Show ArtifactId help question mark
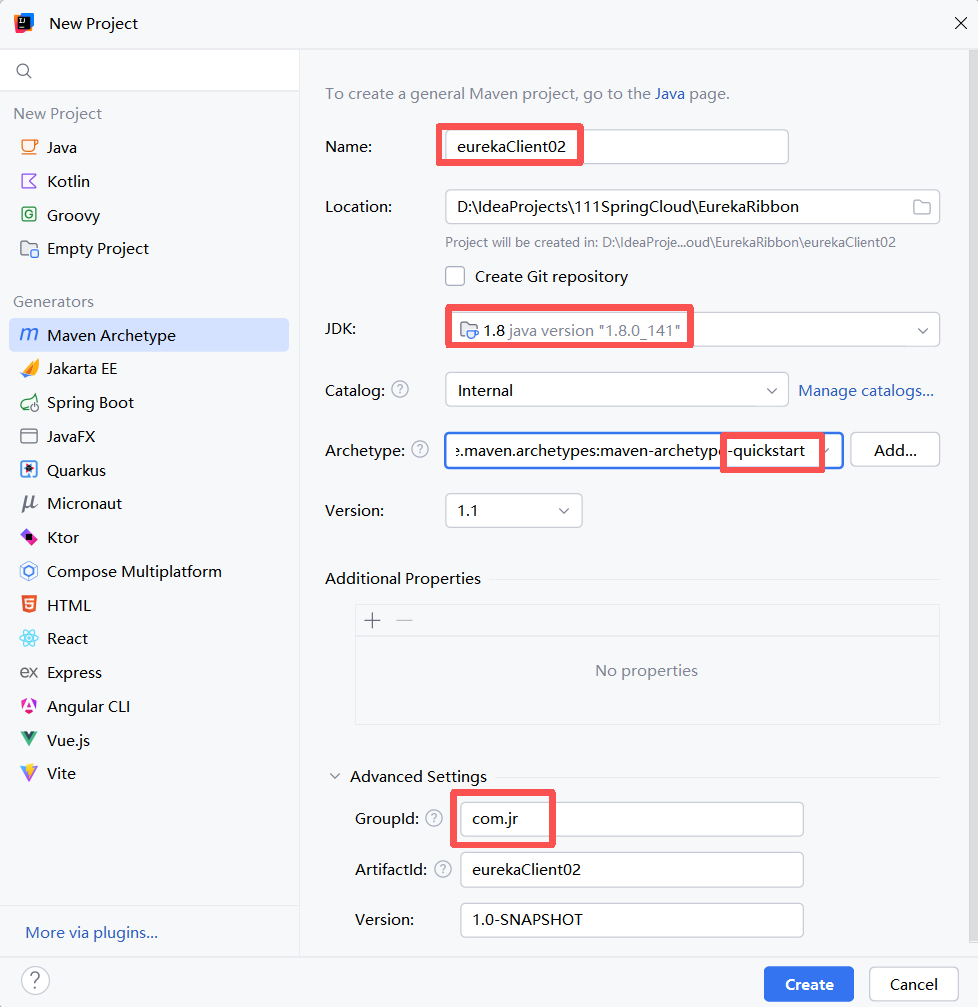Image resolution: width=978 pixels, height=1007 pixels. [x=443, y=869]
